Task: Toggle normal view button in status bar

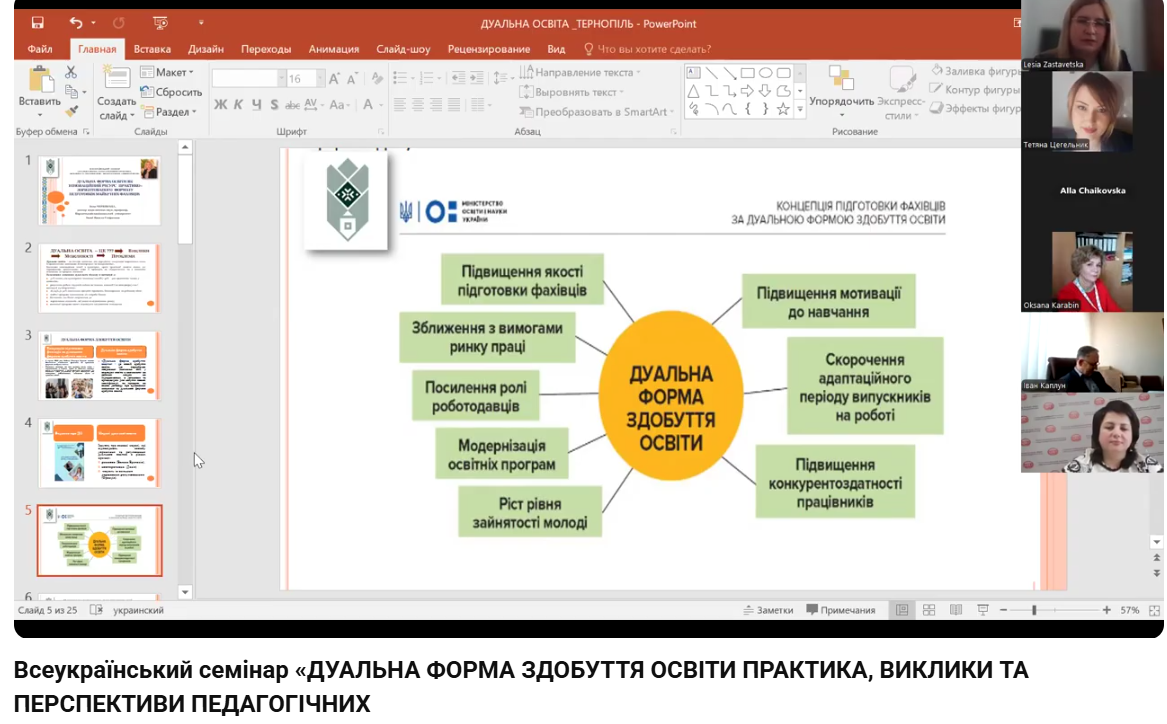Action: point(902,610)
